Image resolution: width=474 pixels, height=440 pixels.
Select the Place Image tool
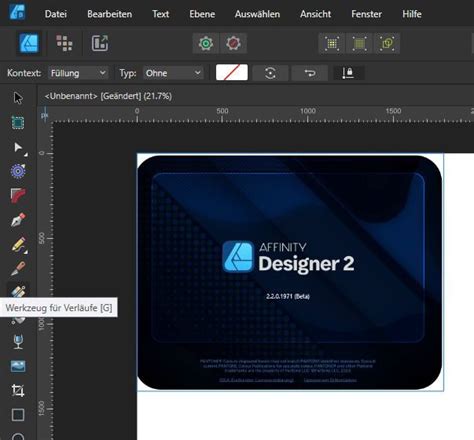pyautogui.click(x=18, y=366)
